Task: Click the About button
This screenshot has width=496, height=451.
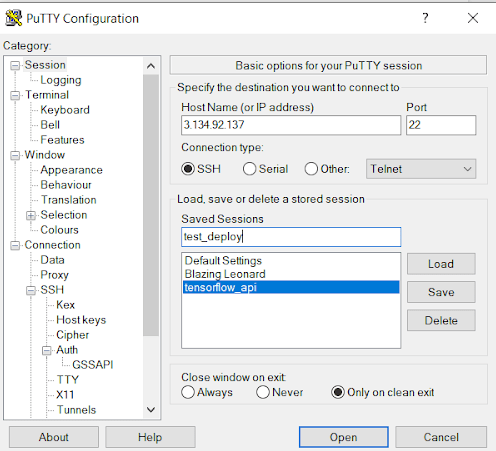Action: [x=54, y=437]
